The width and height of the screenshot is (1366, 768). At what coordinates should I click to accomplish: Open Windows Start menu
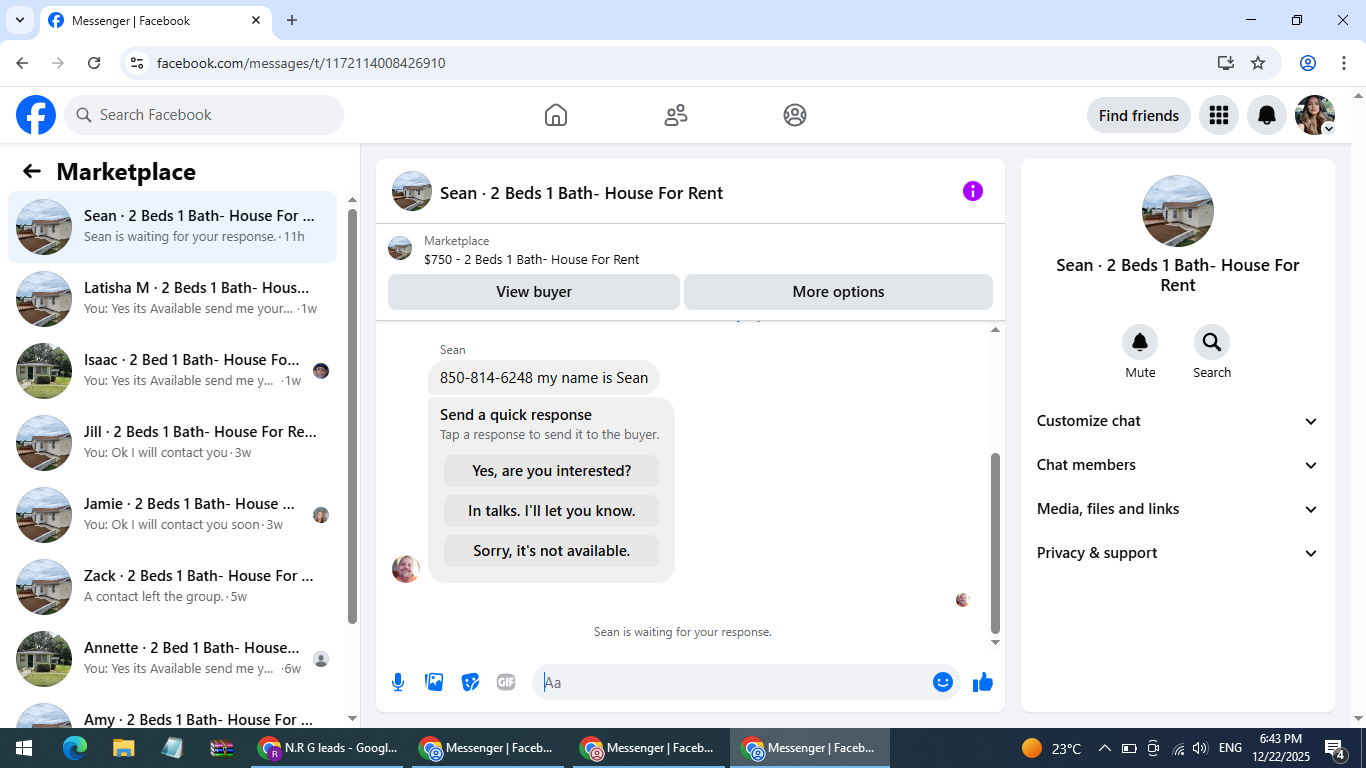24,748
